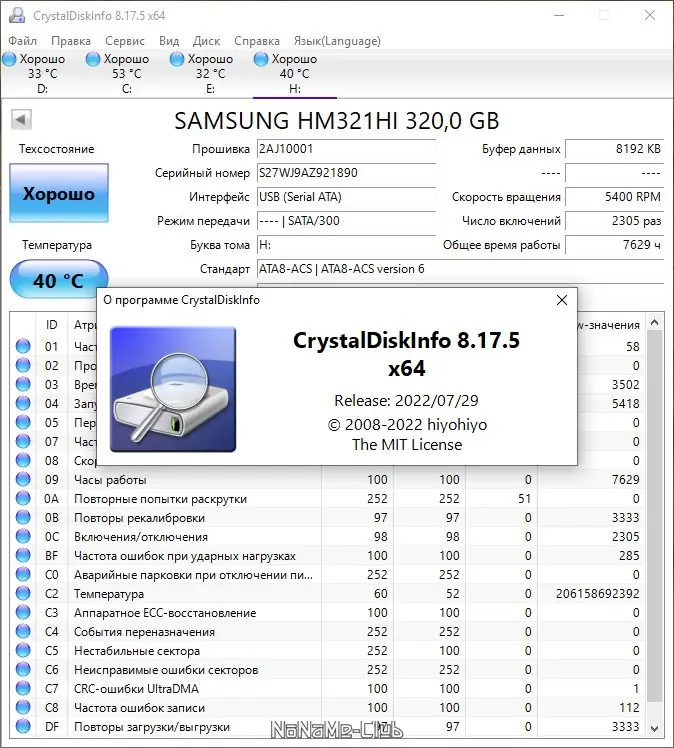Click the status orb for Частота ошибок записи

coord(23,707)
